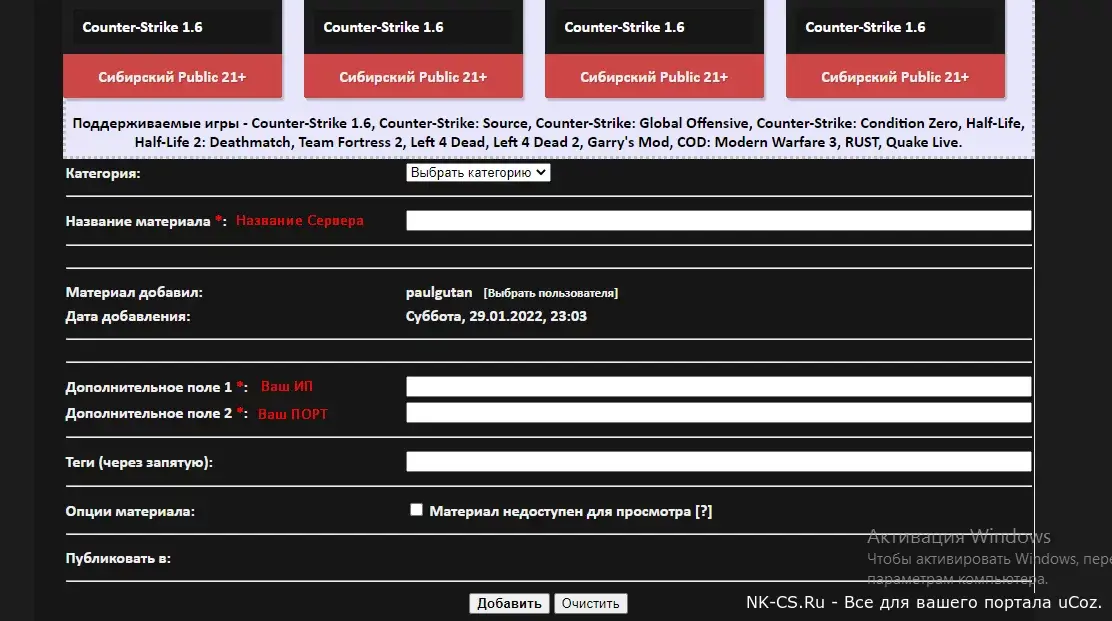This screenshot has height=621, width=1112.
Task: Click the 'Поддерживаемые игры' supported games paragraph
Action: 548,133
